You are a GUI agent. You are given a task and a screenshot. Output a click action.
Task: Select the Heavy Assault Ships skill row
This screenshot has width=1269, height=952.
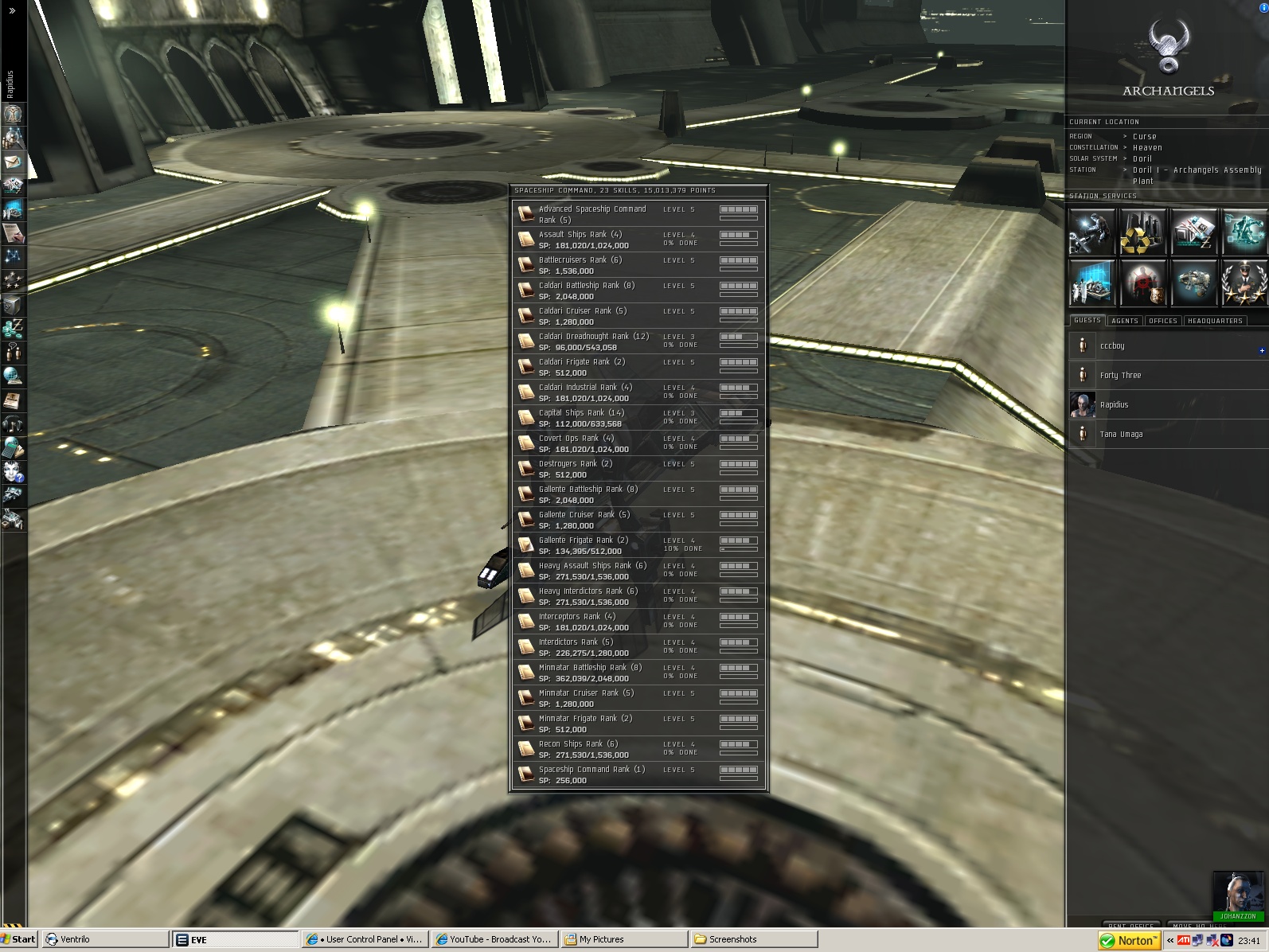638,571
